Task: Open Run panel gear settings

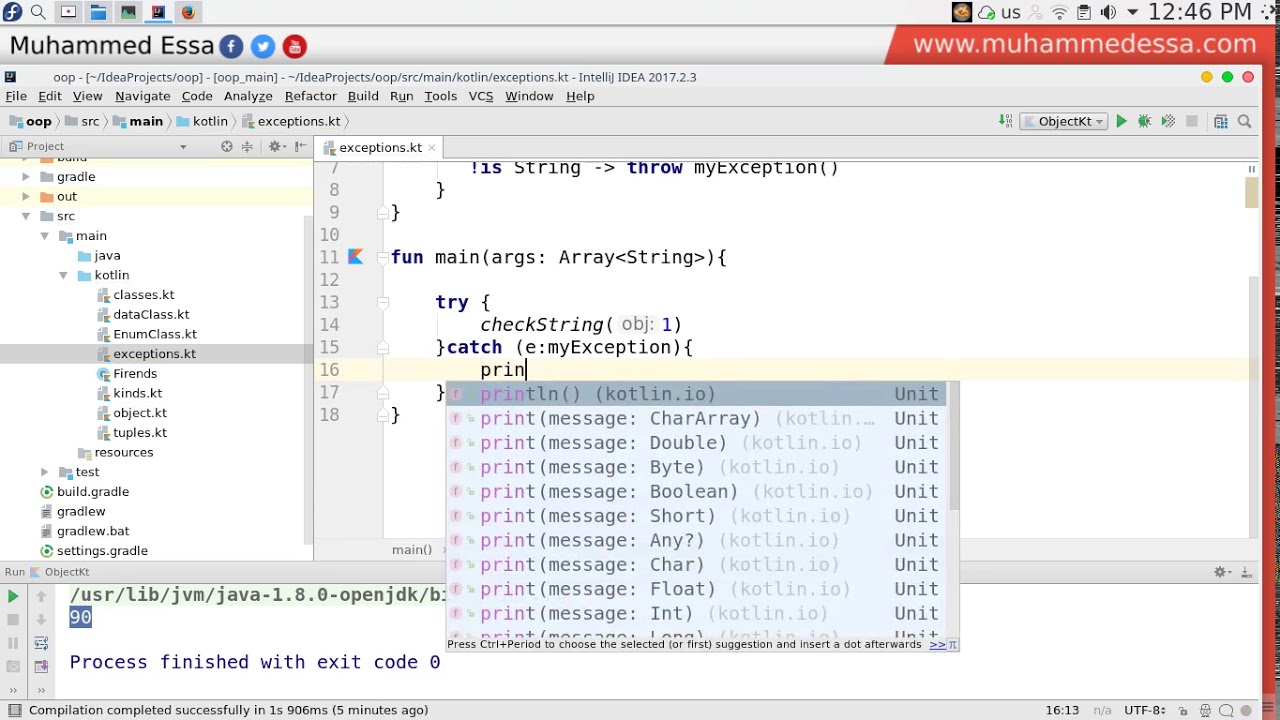Action: point(1221,572)
